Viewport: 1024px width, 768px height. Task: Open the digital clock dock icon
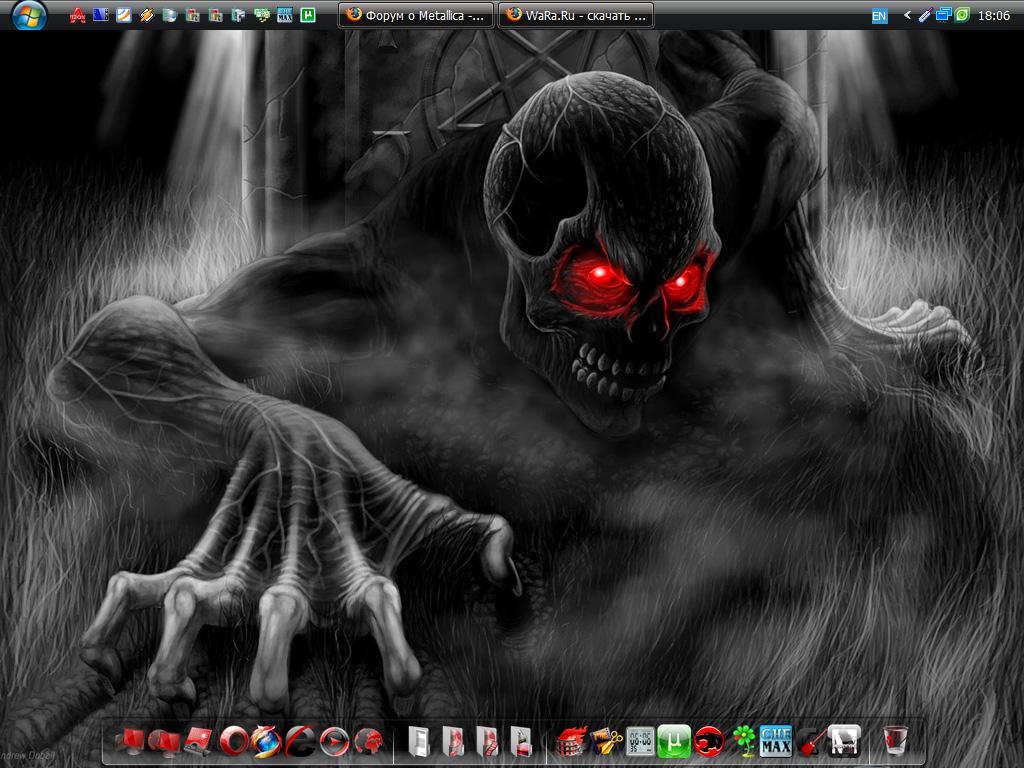click(x=640, y=741)
